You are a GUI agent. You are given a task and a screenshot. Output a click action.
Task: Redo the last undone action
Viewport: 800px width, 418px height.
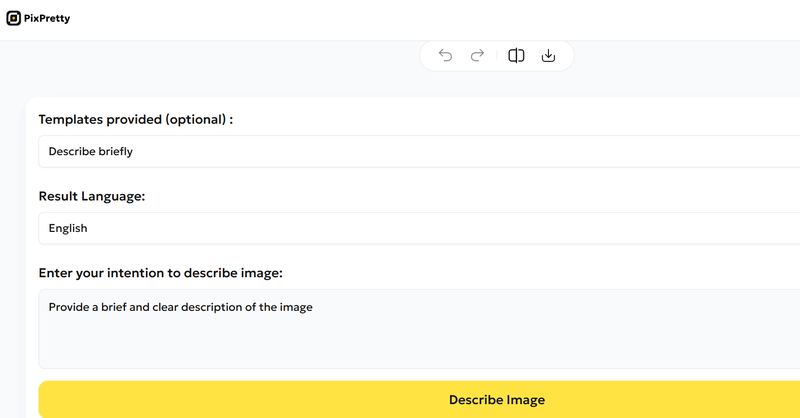477,56
